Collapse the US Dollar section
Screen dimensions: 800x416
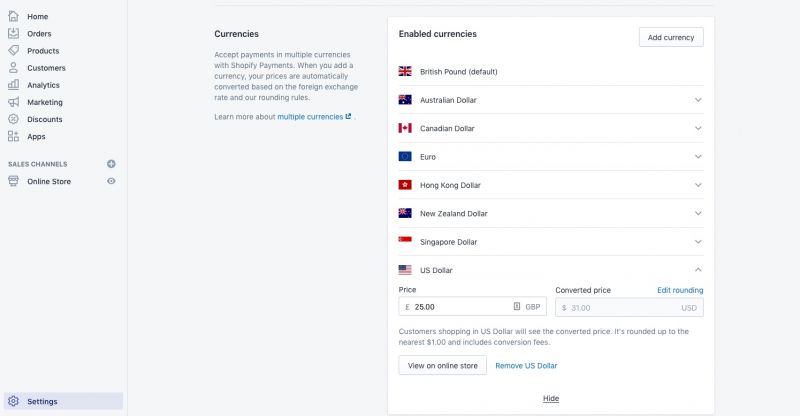[698, 270]
